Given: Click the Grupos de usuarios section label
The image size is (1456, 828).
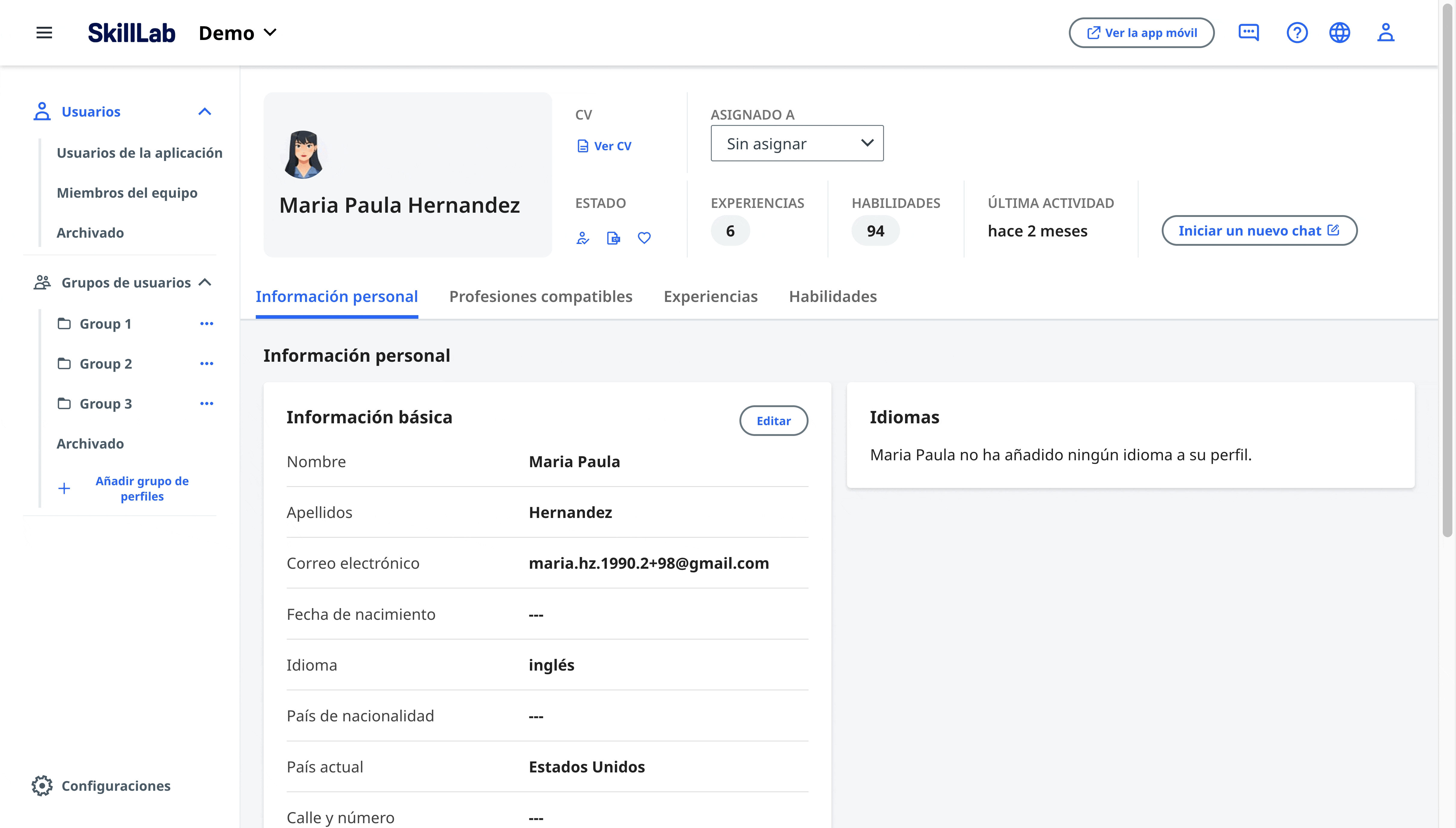Looking at the screenshot, I should (x=126, y=283).
